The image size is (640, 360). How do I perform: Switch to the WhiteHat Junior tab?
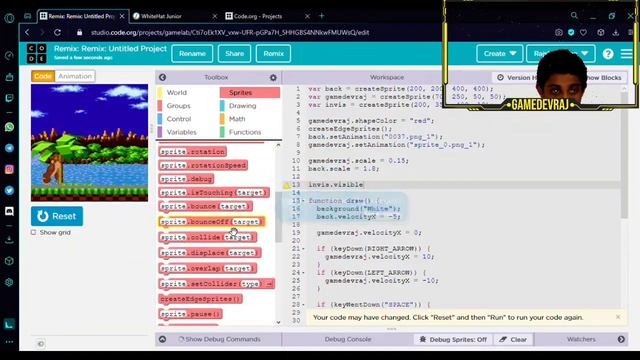tap(175, 16)
